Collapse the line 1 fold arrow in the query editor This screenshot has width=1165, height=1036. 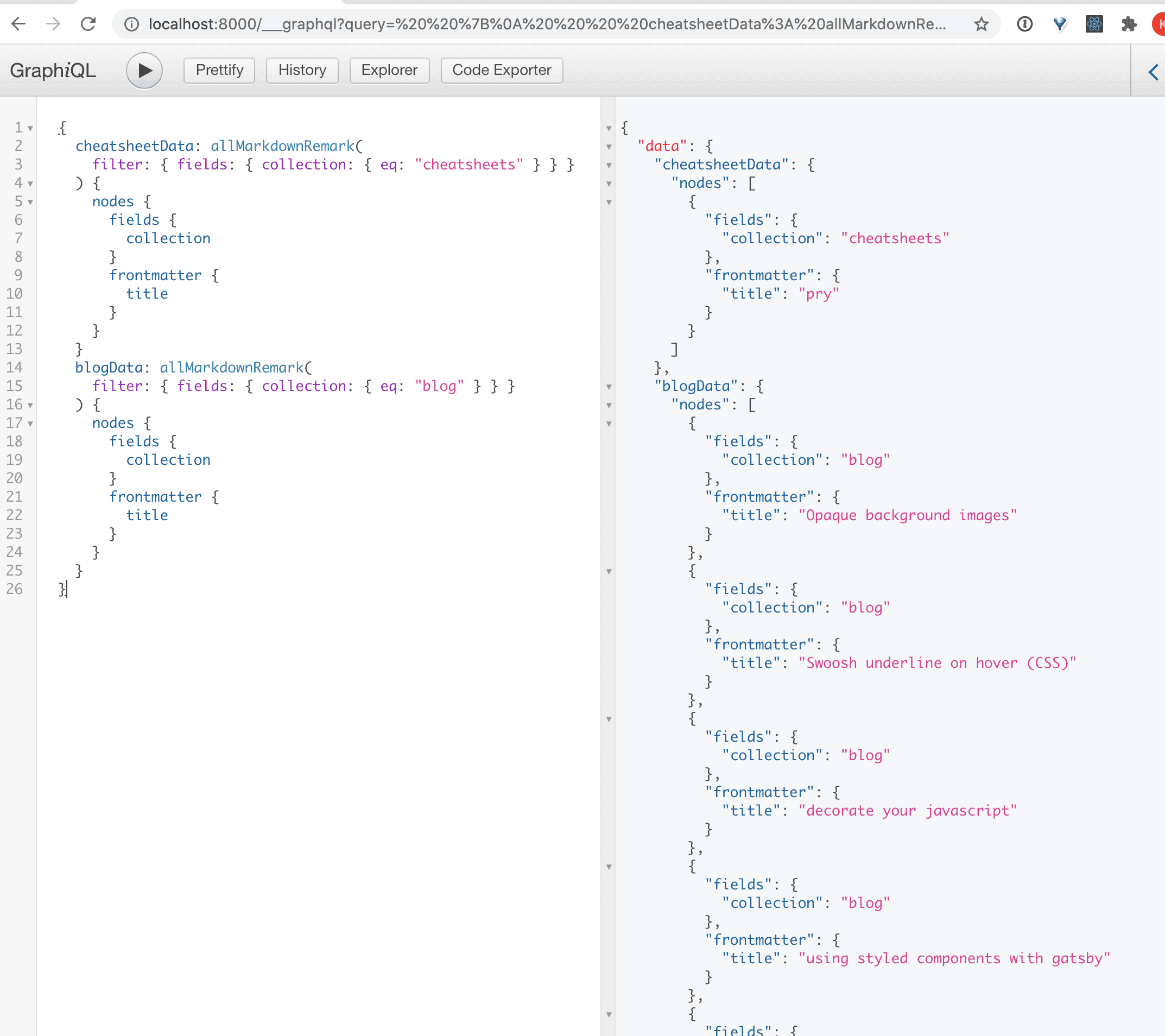(x=30, y=128)
